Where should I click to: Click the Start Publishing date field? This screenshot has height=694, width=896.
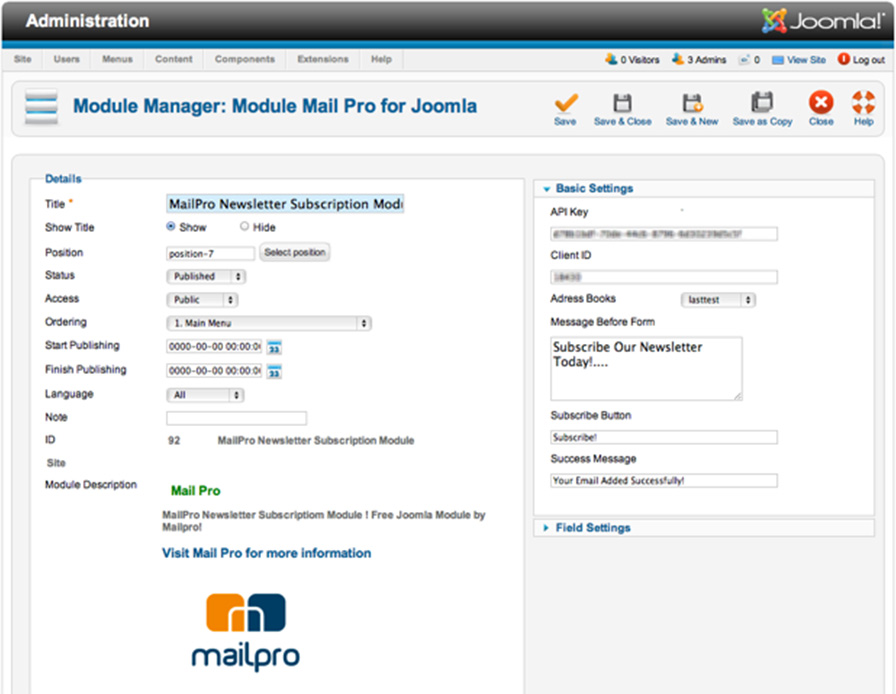click(x=214, y=346)
